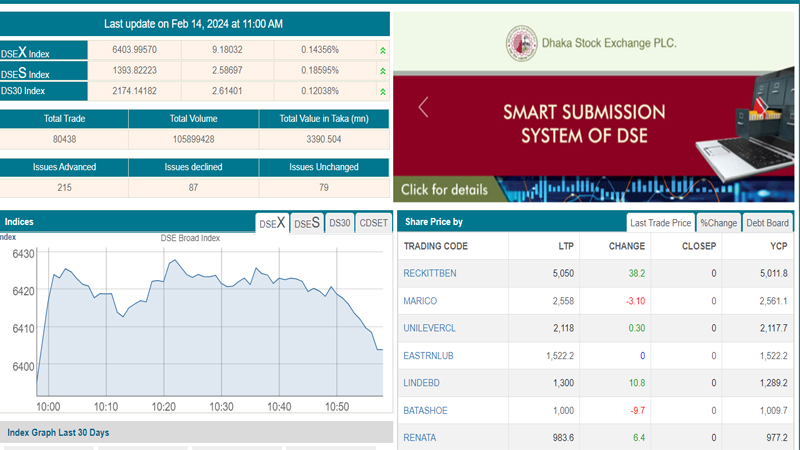Open the DS30 chart tab
Image resolution: width=800 pixels, height=450 pixels.
[x=340, y=223]
